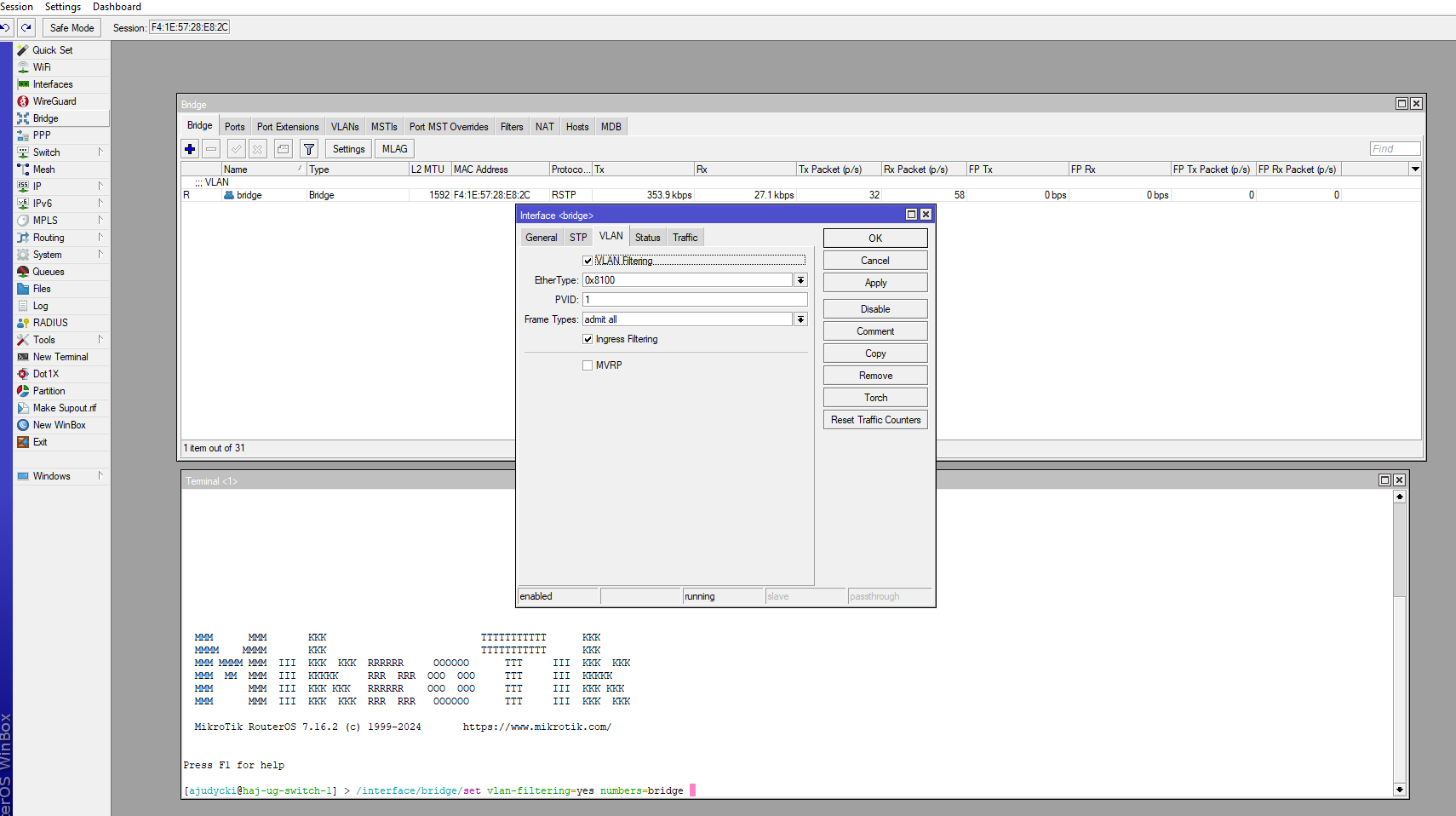Open the EtherType dropdown arrow
The width and height of the screenshot is (1456, 816).
(800, 280)
